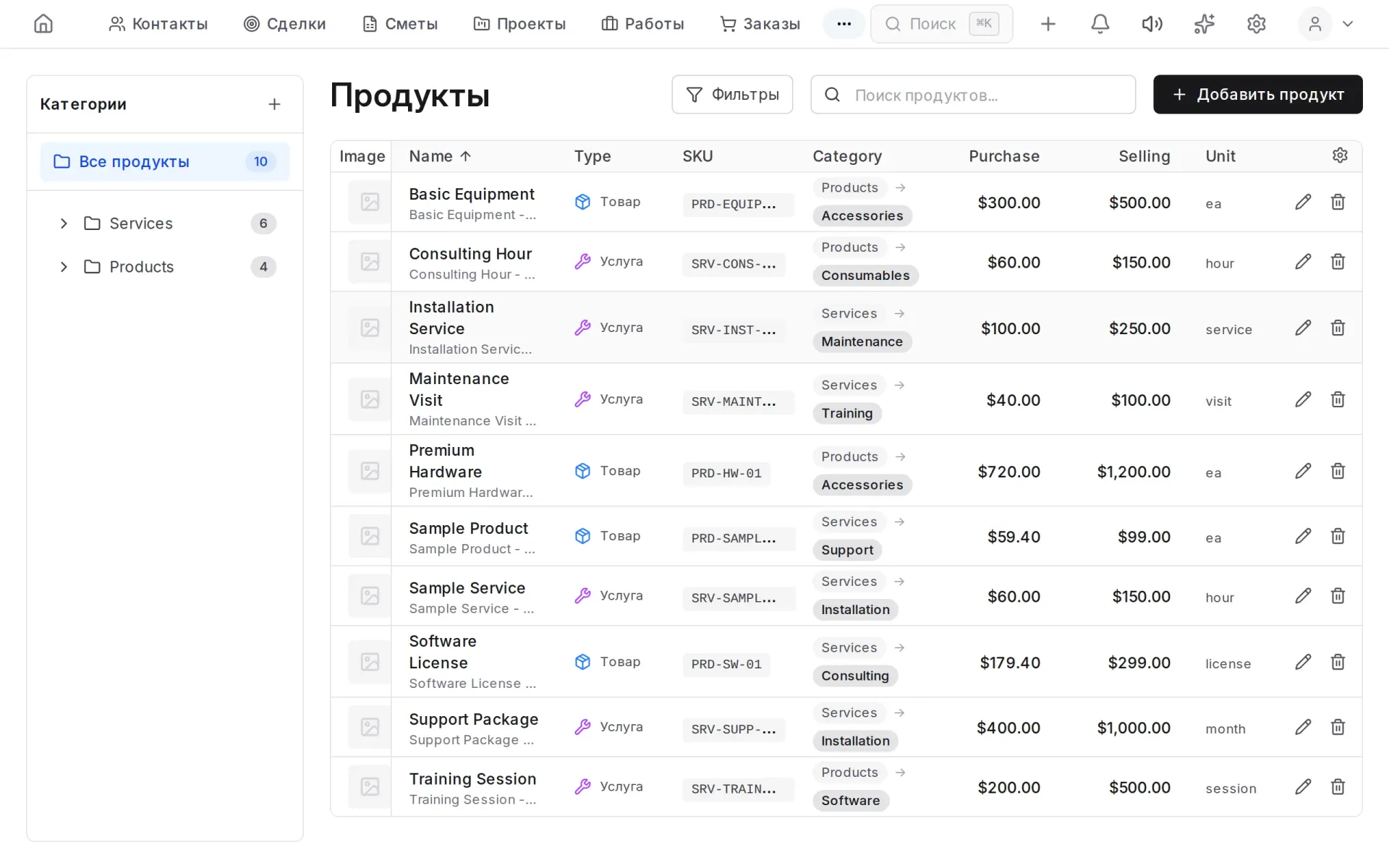Viewport: 1389px width, 868px height.
Task: Click the plus quick-create icon in top bar
Action: coord(1048,24)
